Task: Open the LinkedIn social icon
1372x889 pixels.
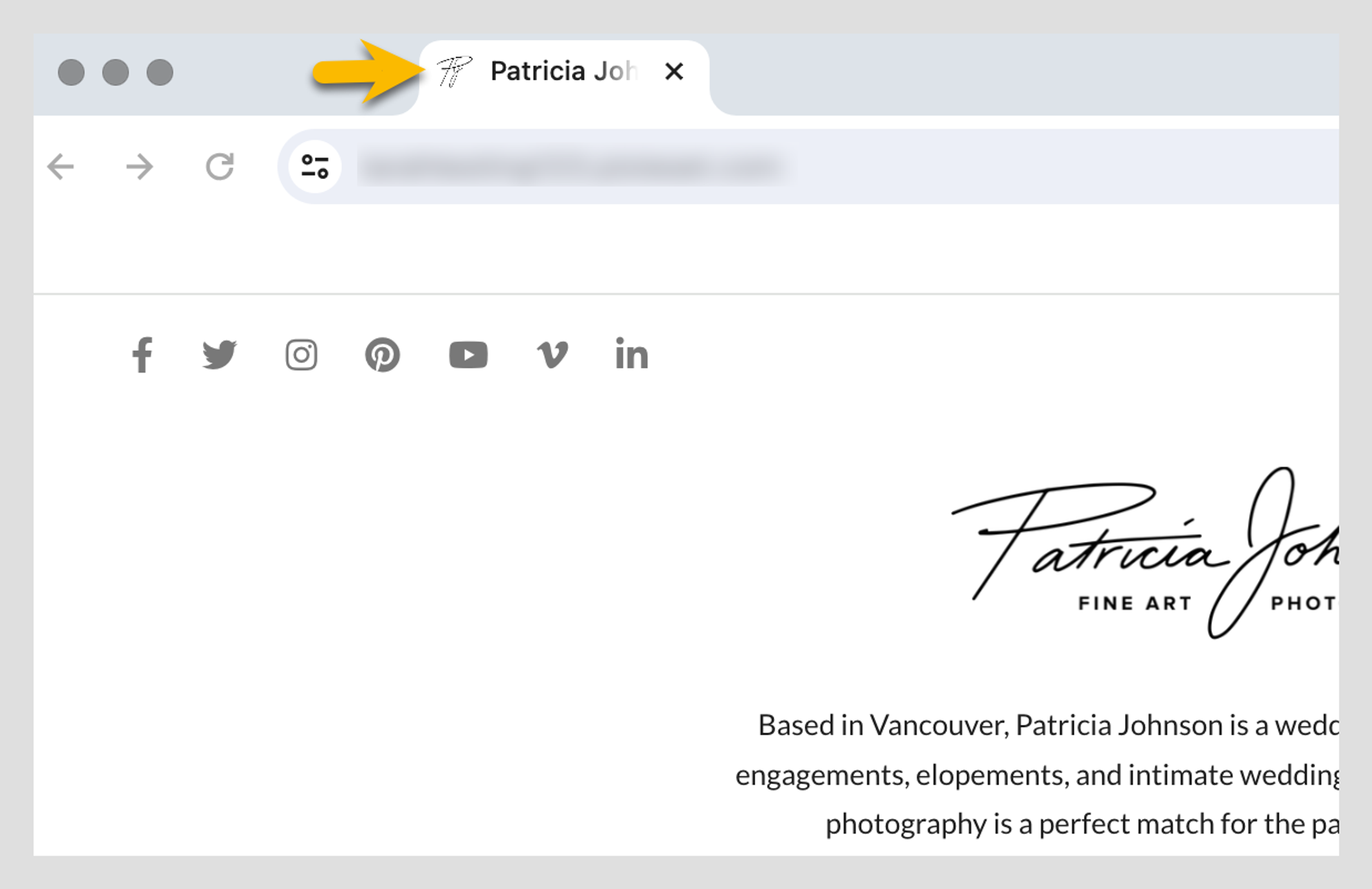Action: [x=632, y=355]
